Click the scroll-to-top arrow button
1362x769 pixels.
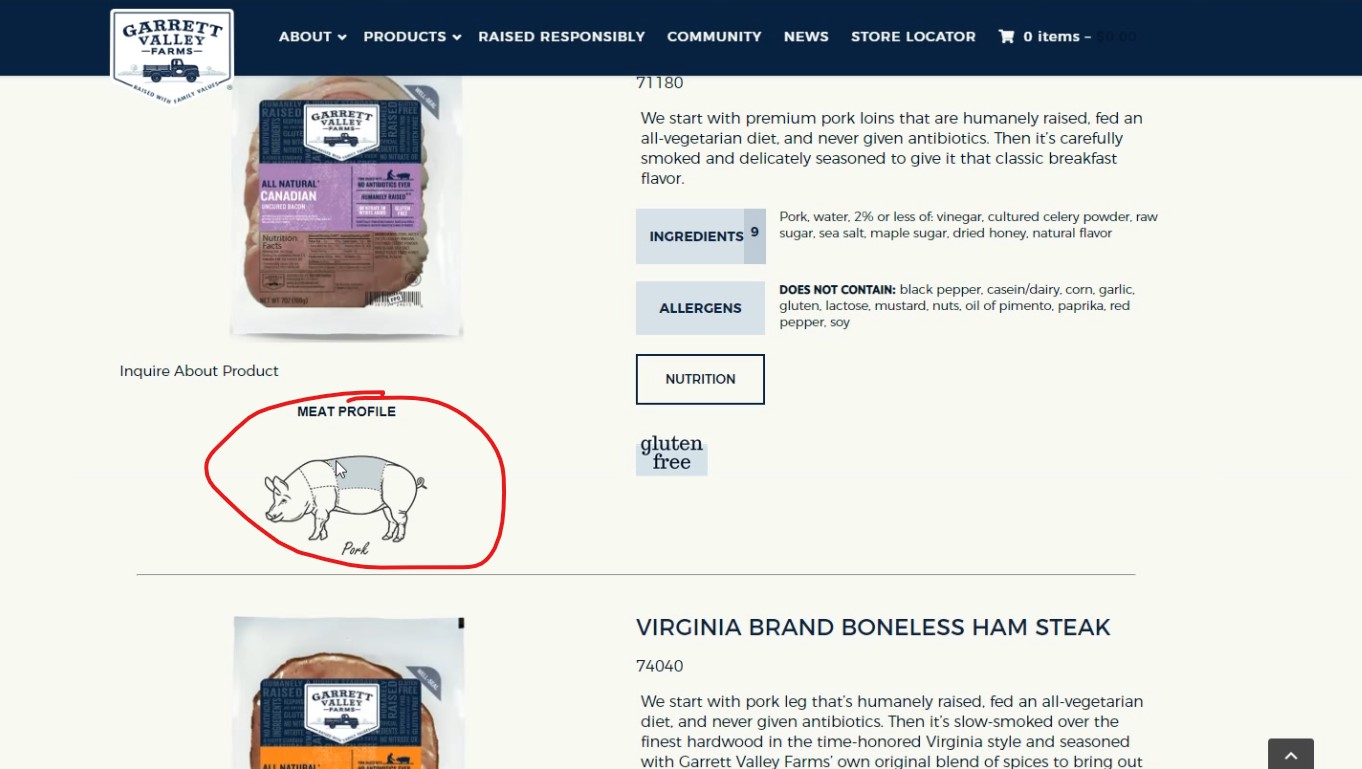[x=1290, y=754]
